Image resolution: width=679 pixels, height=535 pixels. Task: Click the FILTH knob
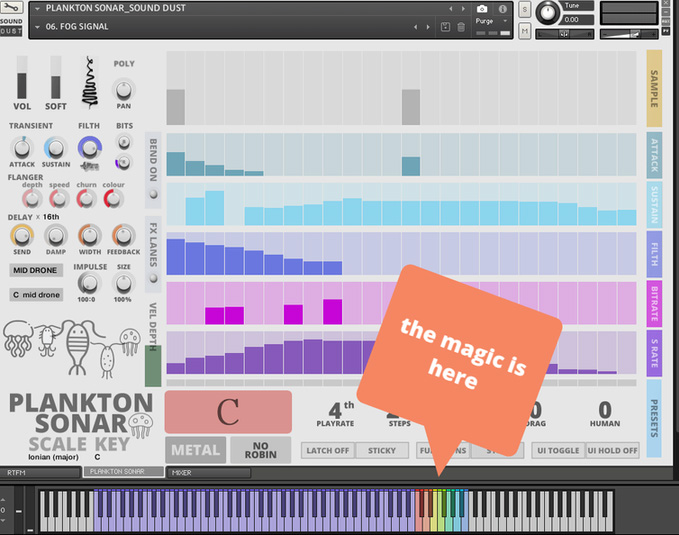(90, 148)
